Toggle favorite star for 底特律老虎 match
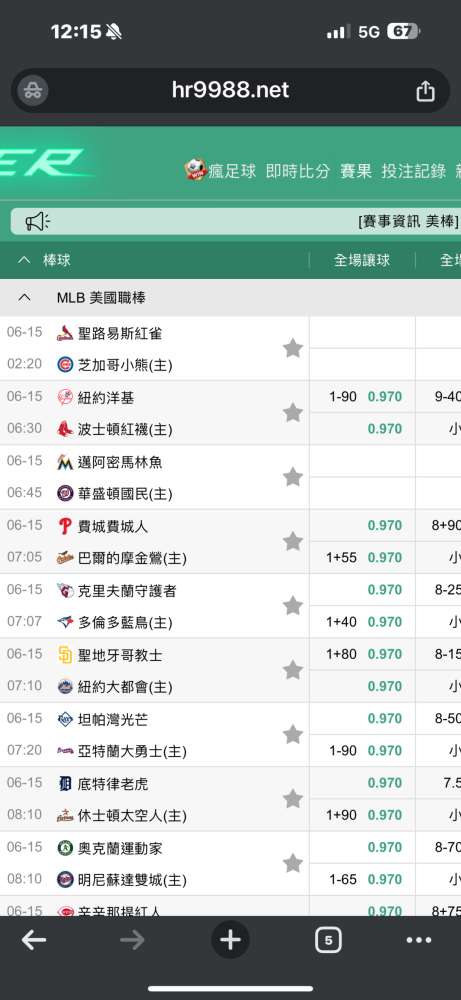Screen dimensions: 461x1000 pyautogui.click(x=293, y=799)
